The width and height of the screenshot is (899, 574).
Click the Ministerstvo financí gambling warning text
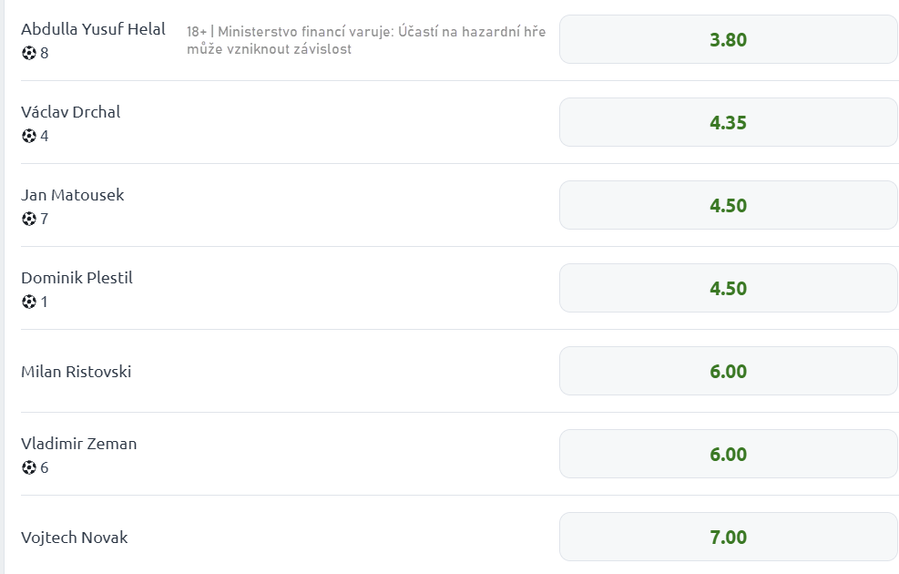366,40
